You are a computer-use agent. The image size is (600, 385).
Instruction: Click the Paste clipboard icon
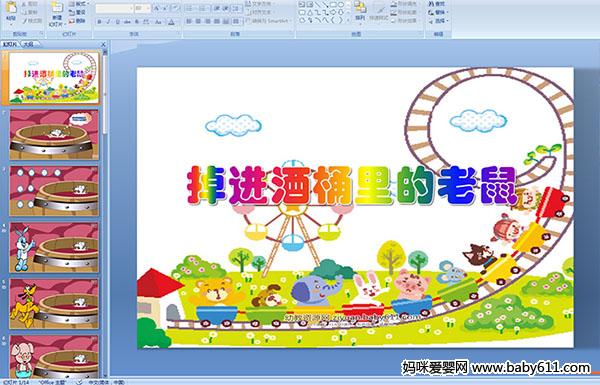(x=11, y=8)
